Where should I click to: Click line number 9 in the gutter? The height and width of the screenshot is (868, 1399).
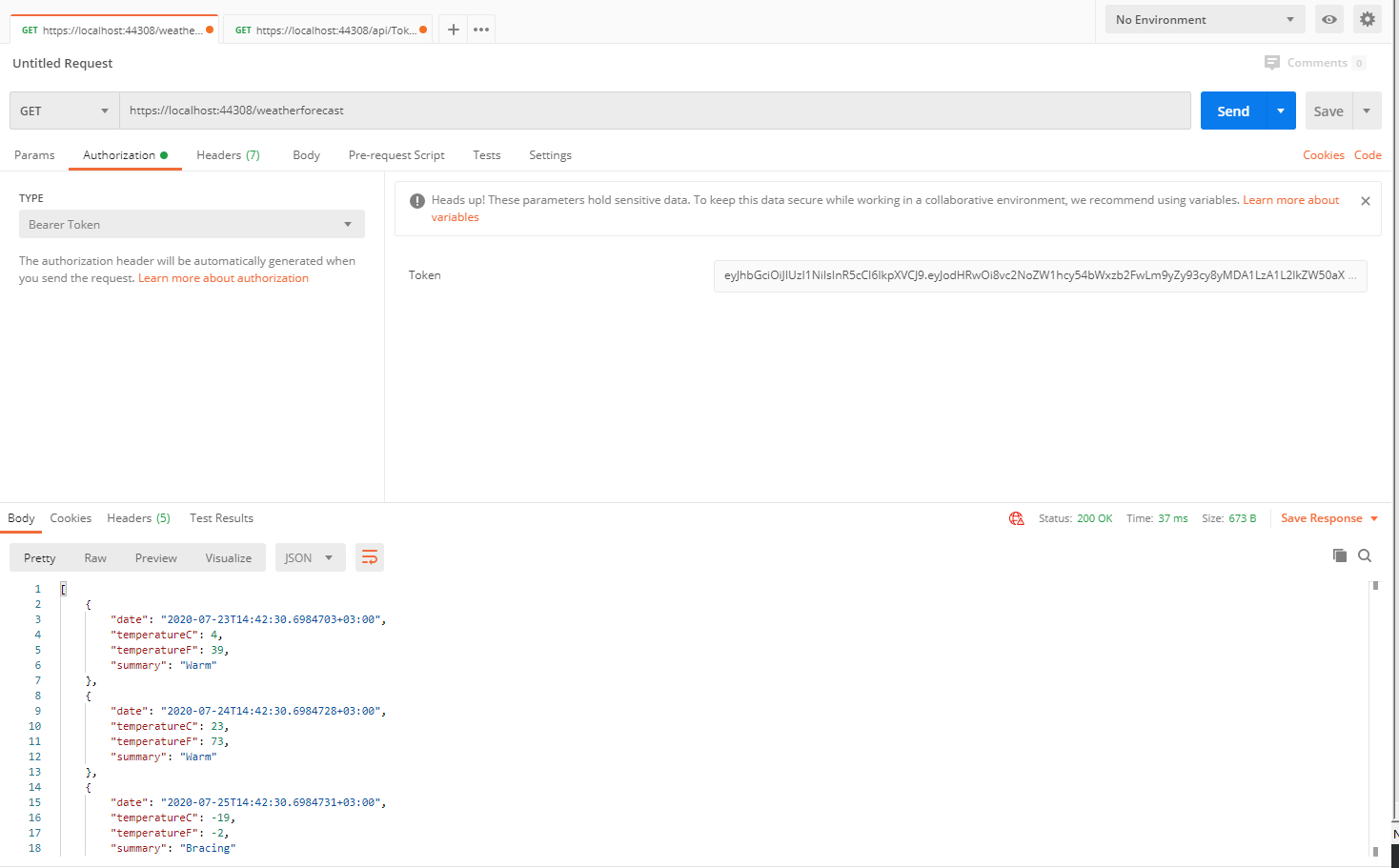(x=38, y=711)
